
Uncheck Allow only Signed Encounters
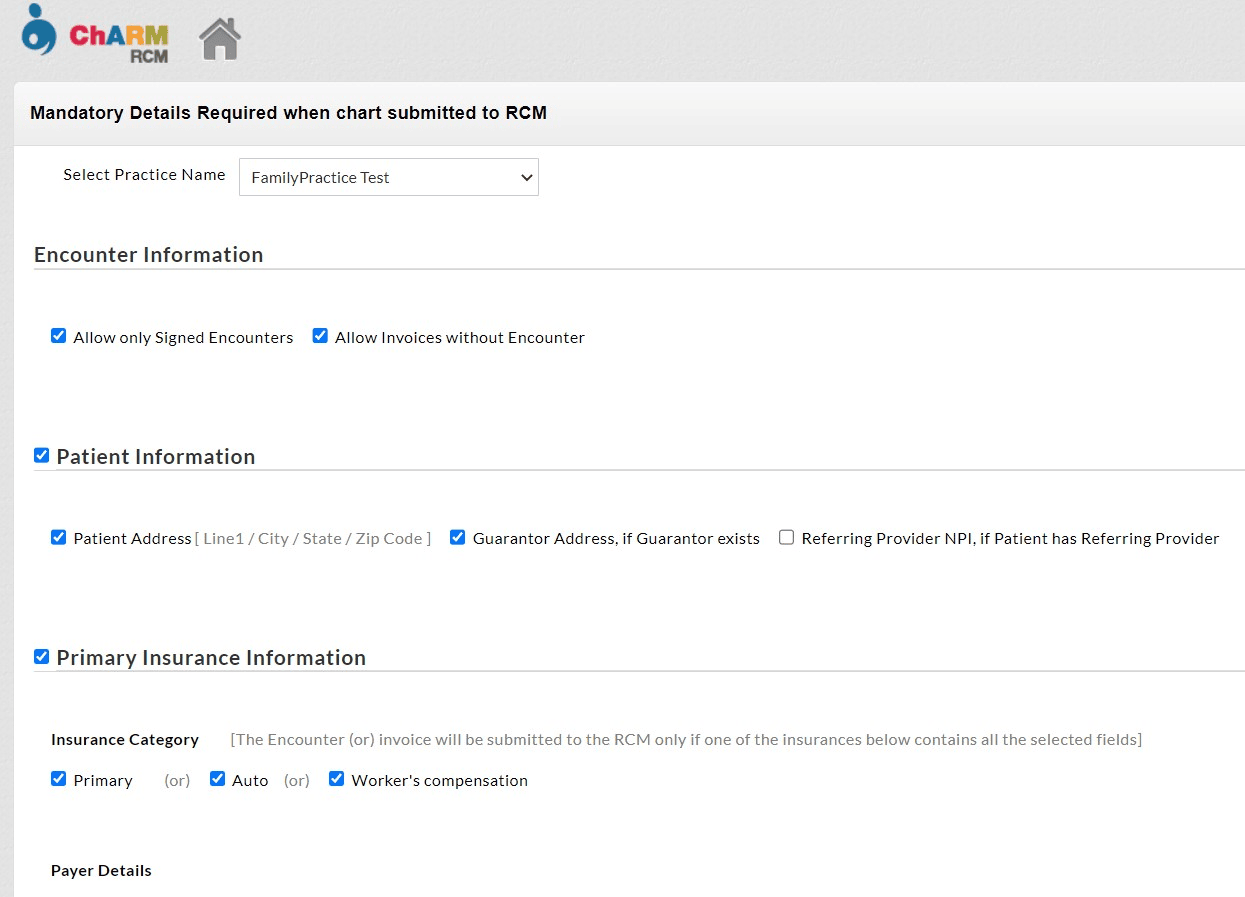[59, 336]
